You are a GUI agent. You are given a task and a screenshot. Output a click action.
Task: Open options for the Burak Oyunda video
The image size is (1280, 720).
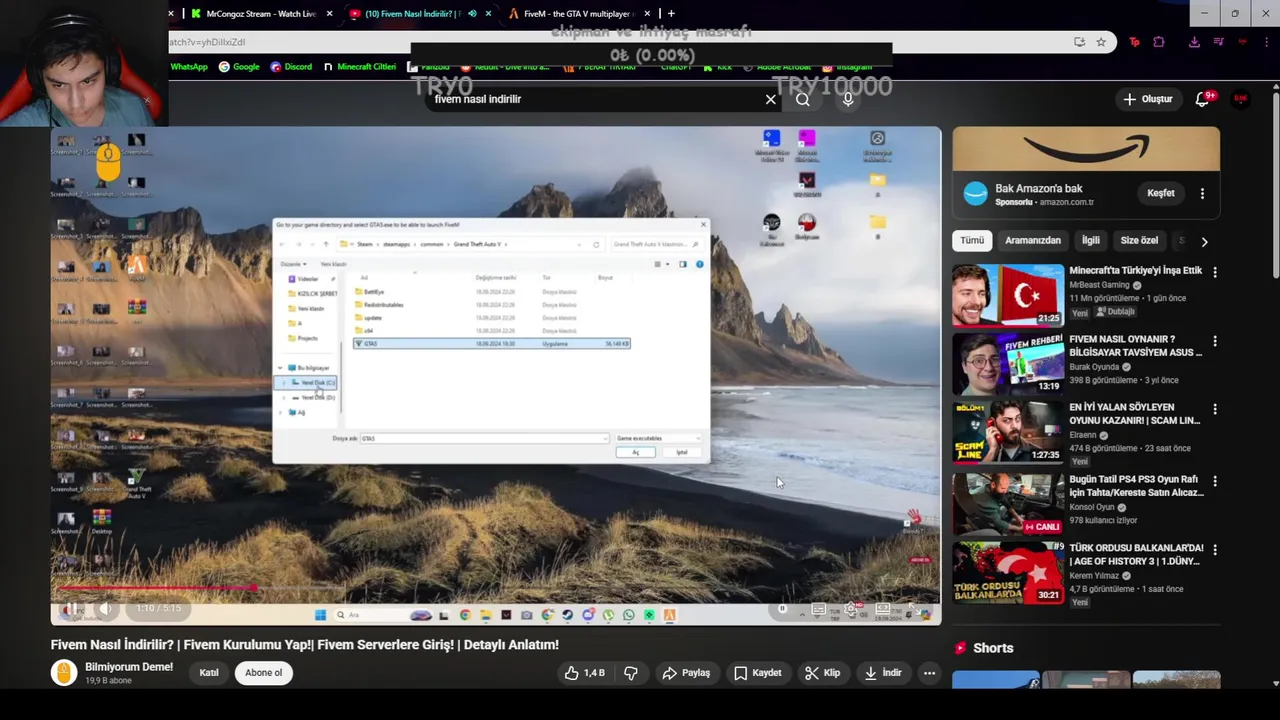(1215, 341)
